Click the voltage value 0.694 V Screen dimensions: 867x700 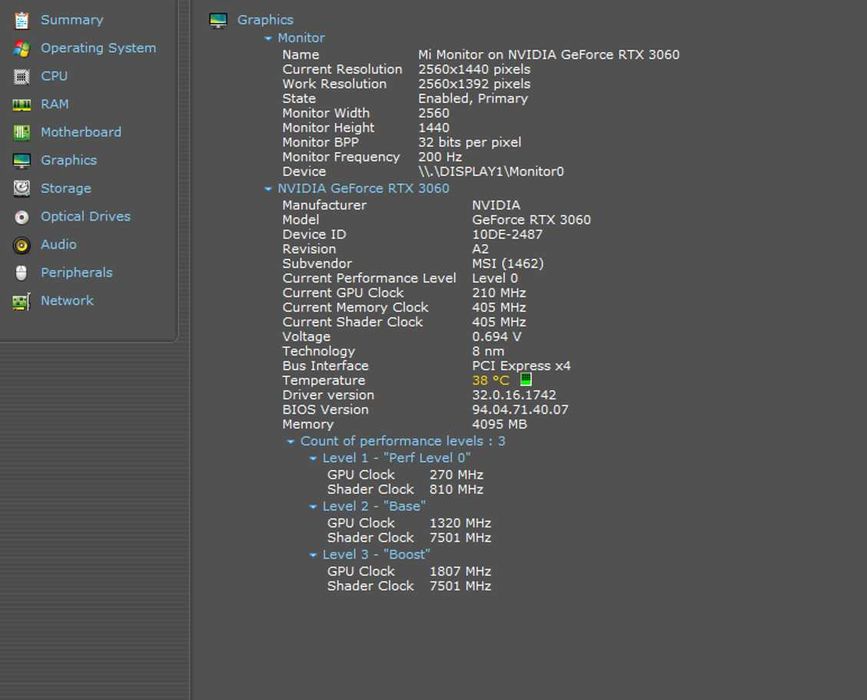tap(497, 337)
